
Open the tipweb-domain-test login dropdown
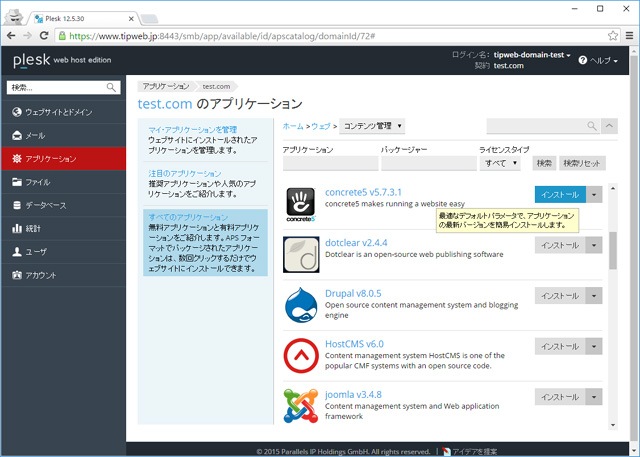coord(532,55)
